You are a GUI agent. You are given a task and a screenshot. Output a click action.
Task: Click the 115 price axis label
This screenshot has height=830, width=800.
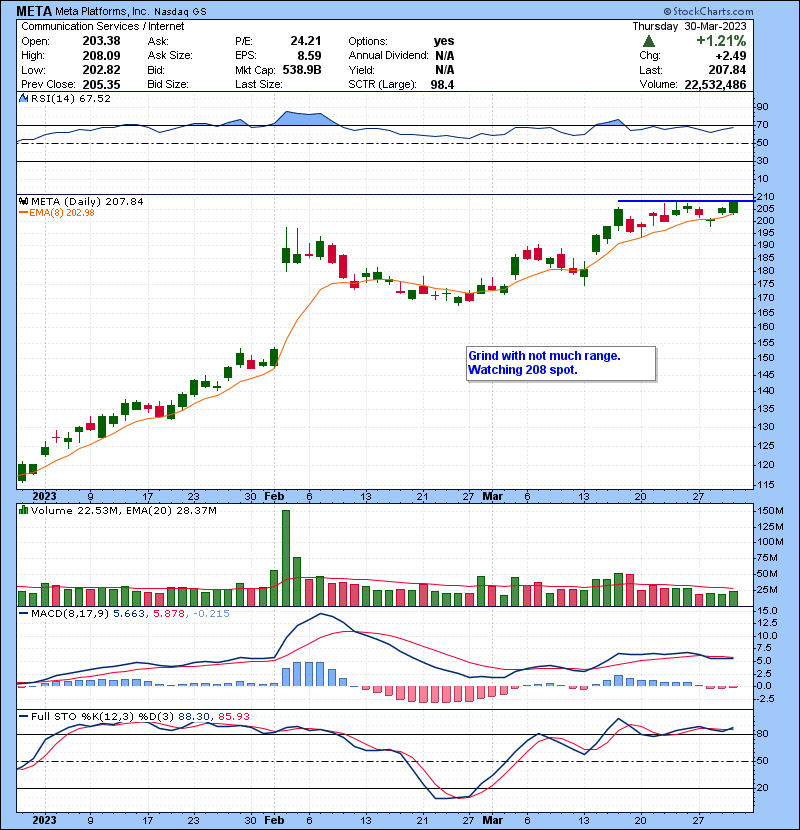pos(766,484)
